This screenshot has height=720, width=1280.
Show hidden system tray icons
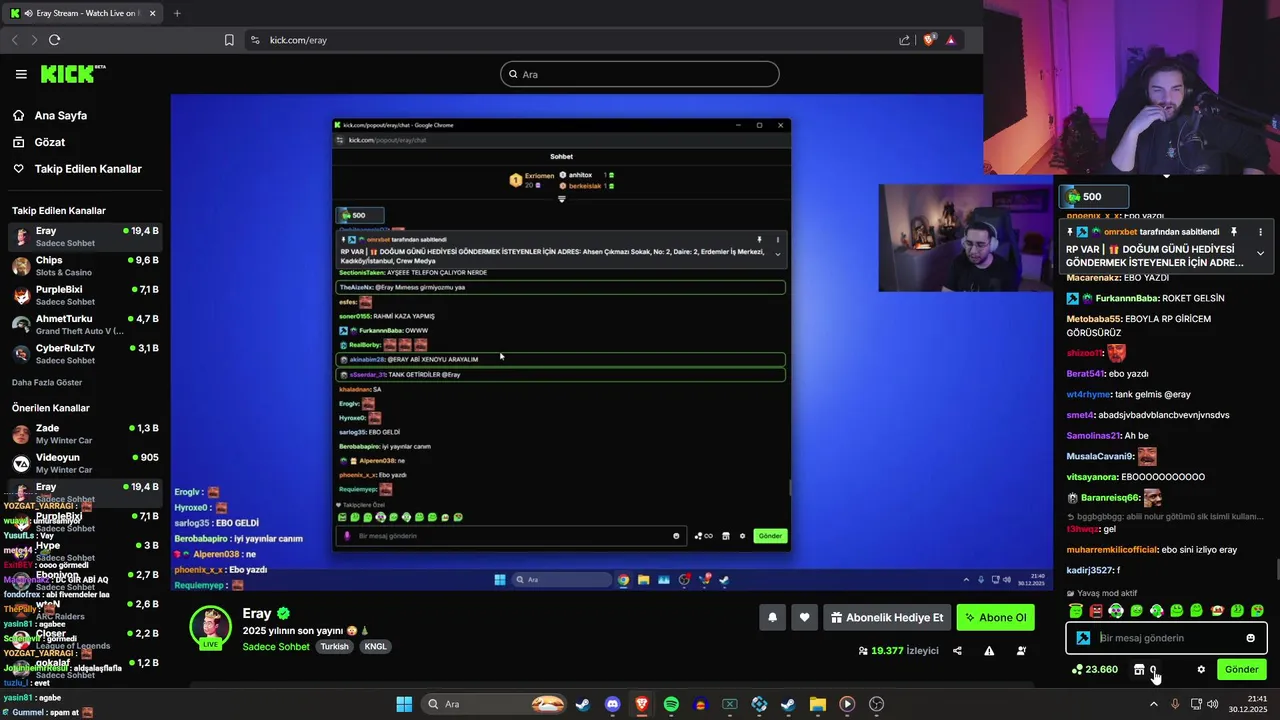pos(1153,704)
